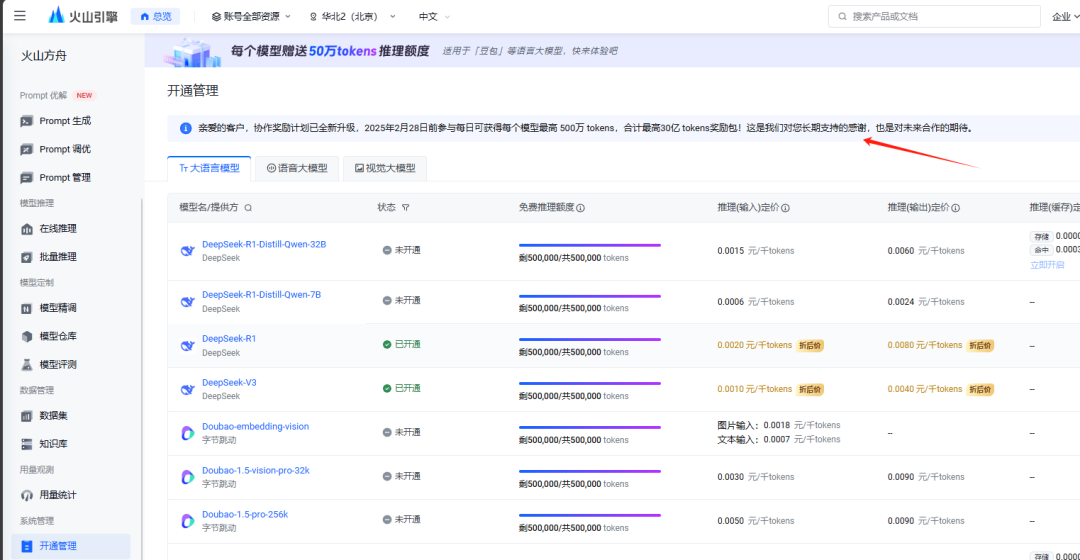Click the 批量推理 sidebar icon
Screen dimensions: 1080x560
click(x=26, y=257)
